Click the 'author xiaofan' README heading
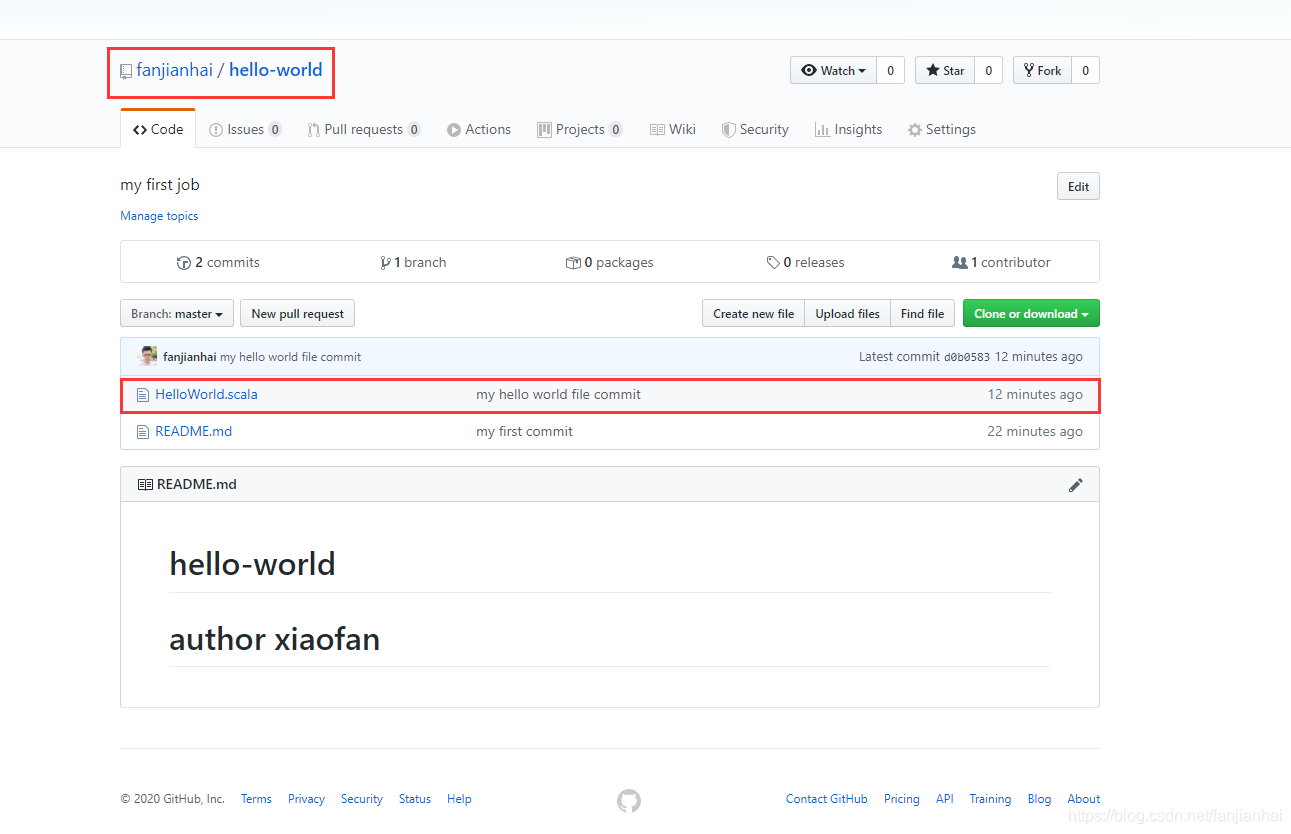Viewport: 1291px width, 834px height. click(274, 639)
